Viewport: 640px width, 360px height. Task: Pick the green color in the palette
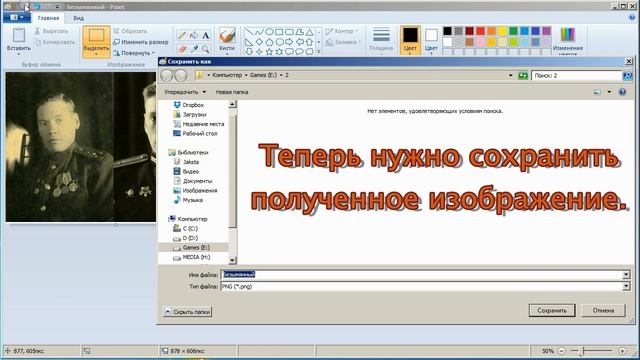click(x=513, y=31)
